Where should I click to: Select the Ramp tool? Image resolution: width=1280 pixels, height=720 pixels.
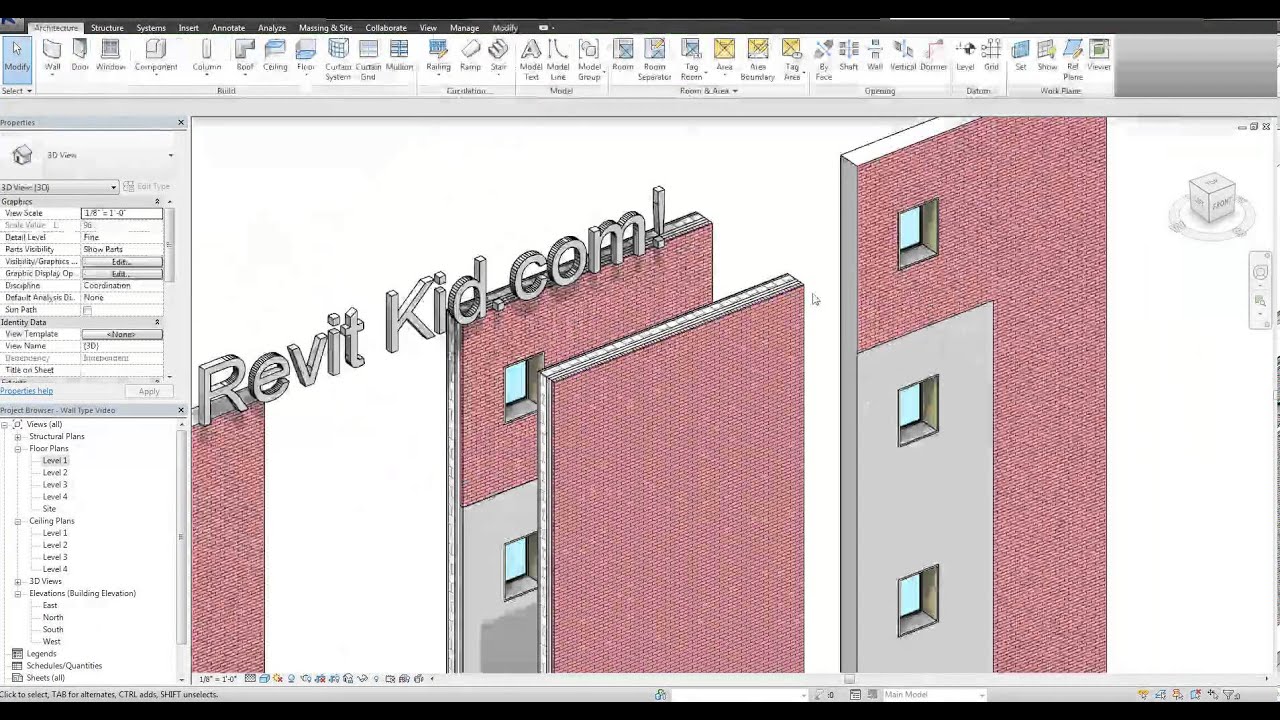click(x=470, y=55)
